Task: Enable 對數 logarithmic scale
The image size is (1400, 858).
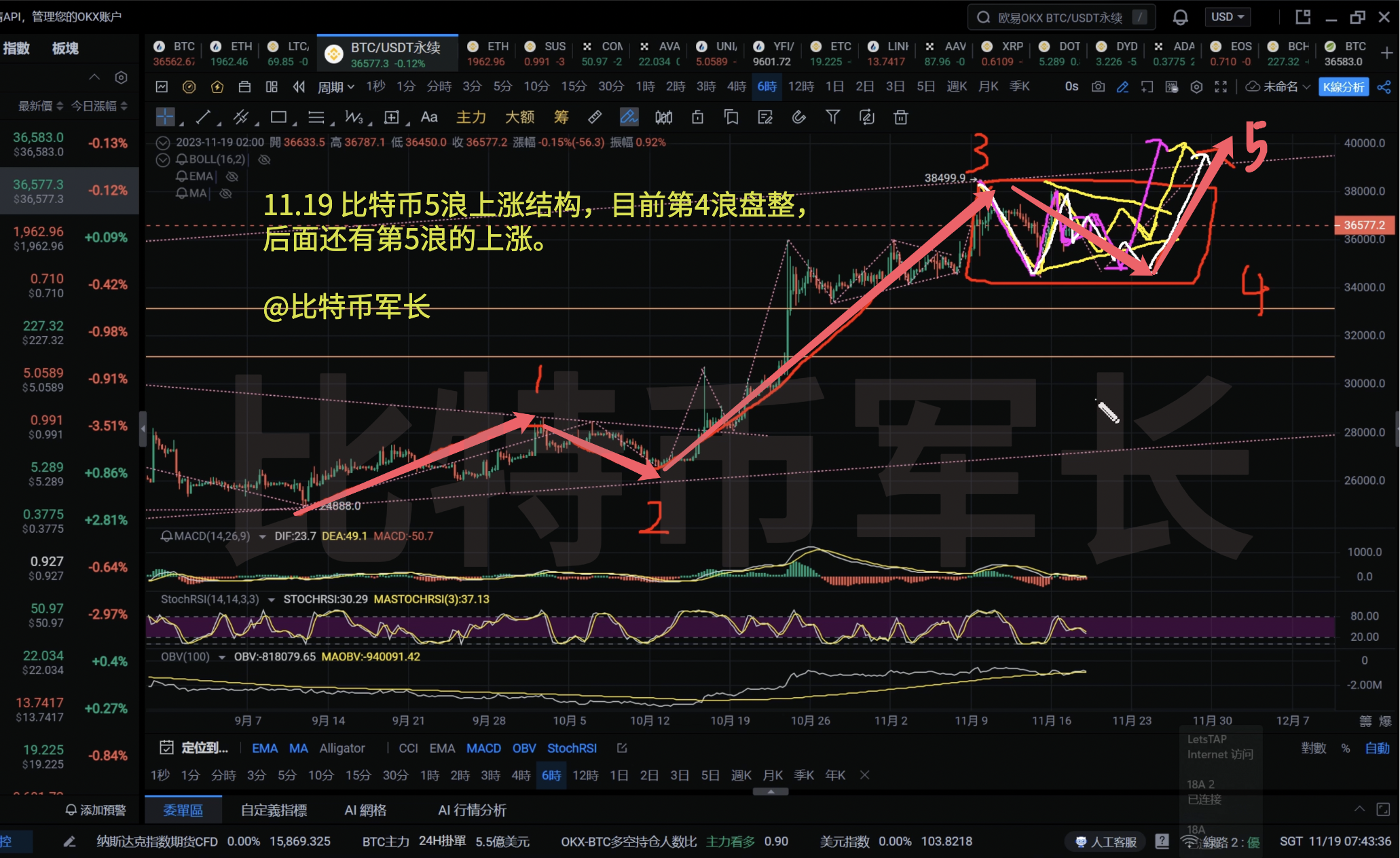Action: pyautogui.click(x=1313, y=748)
